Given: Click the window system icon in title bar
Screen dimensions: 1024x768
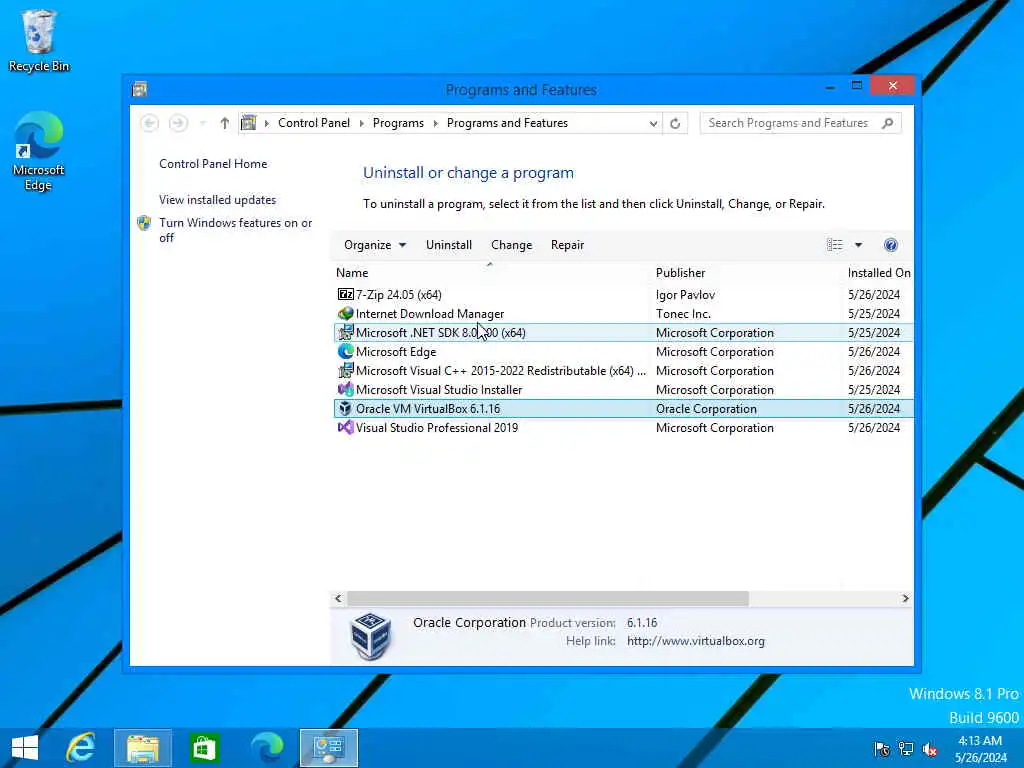Looking at the screenshot, I should click(140, 89).
